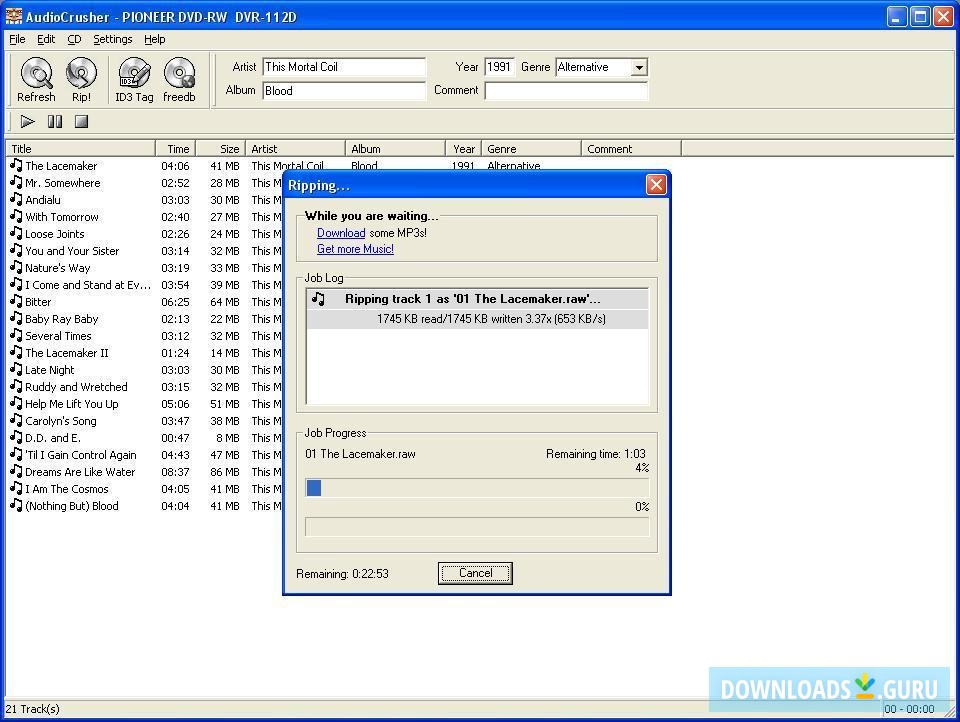Screen dimensions: 960x722
Task: Click the Genre column header
Action: click(531, 149)
